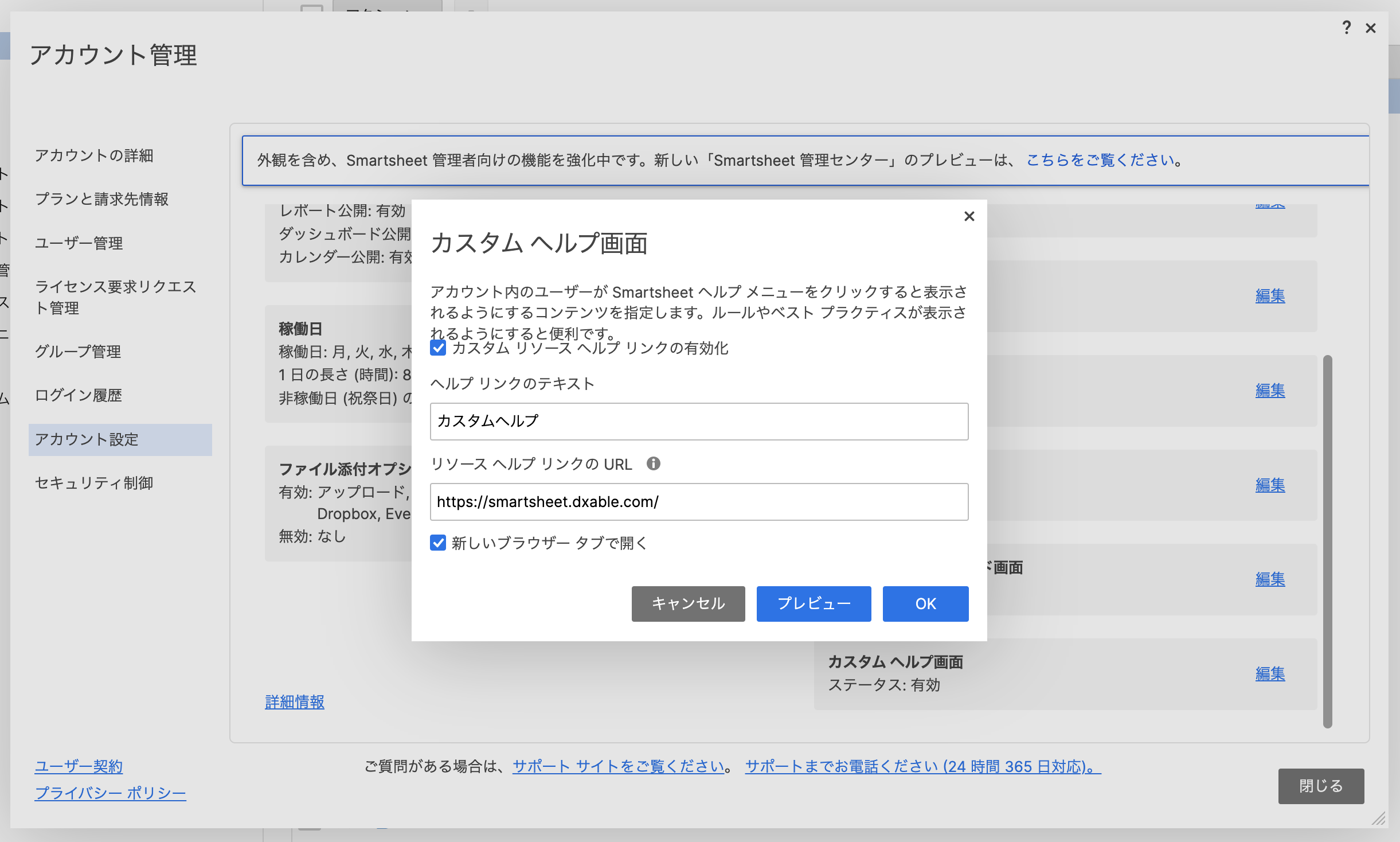Image resolution: width=1400 pixels, height=842 pixels.
Task: Close the アカウント管理 window with X
Action: pos(1371,28)
